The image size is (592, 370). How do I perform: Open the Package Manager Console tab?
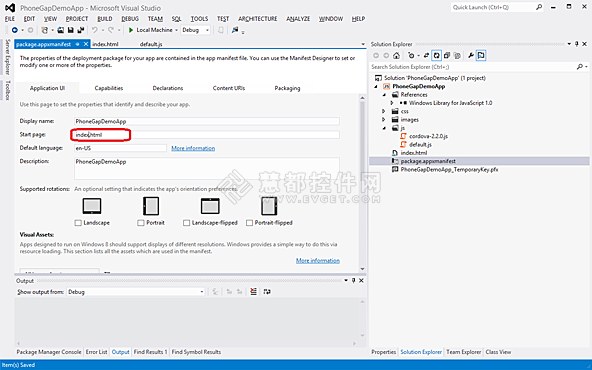click(x=49, y=352)
